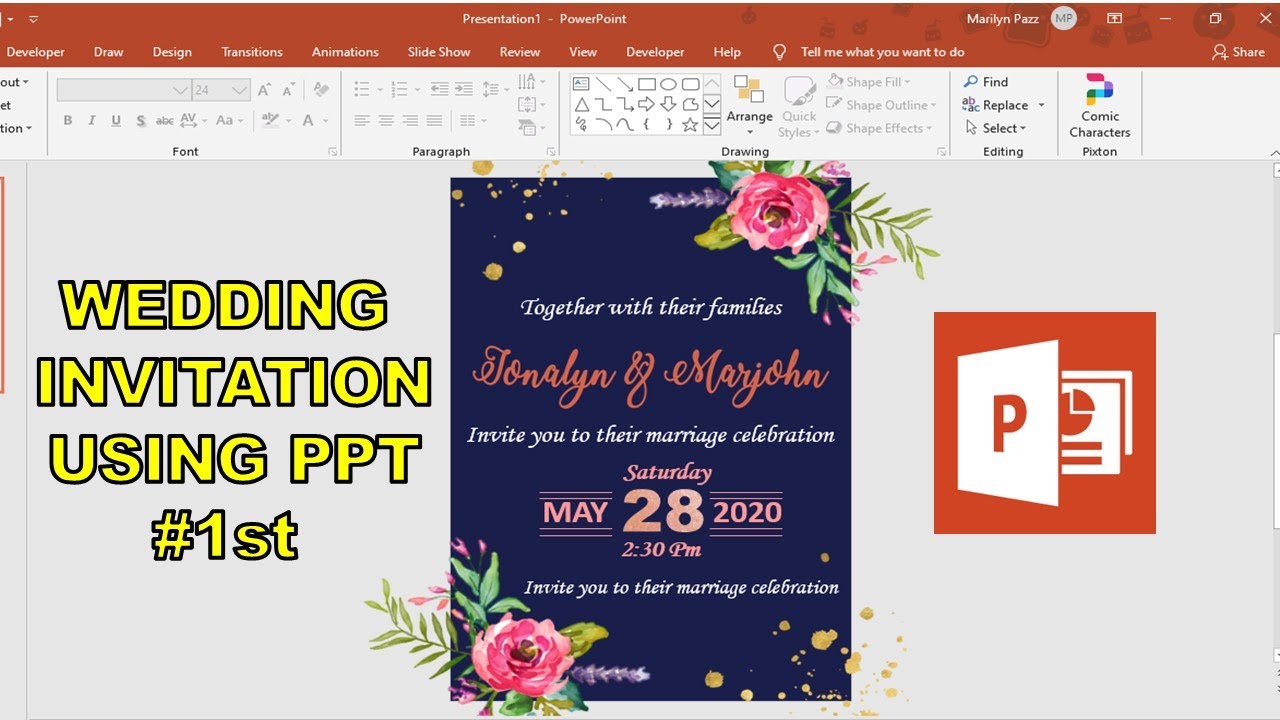This screenshot has height=720, width=1280.
Task: Open the Review tab
Action: (x=520, y=52)
